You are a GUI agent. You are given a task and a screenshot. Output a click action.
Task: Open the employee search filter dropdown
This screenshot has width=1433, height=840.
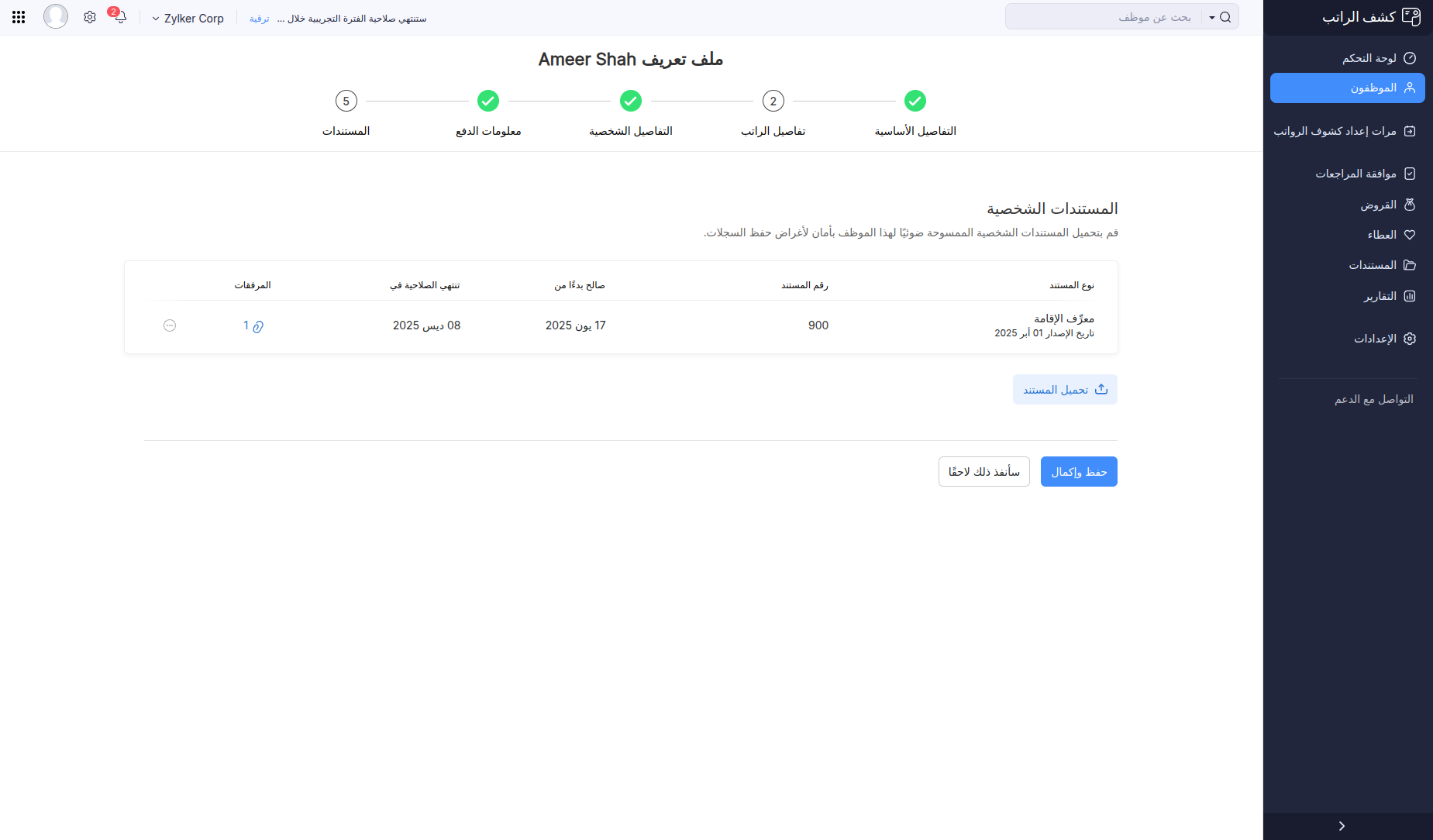1211,16
